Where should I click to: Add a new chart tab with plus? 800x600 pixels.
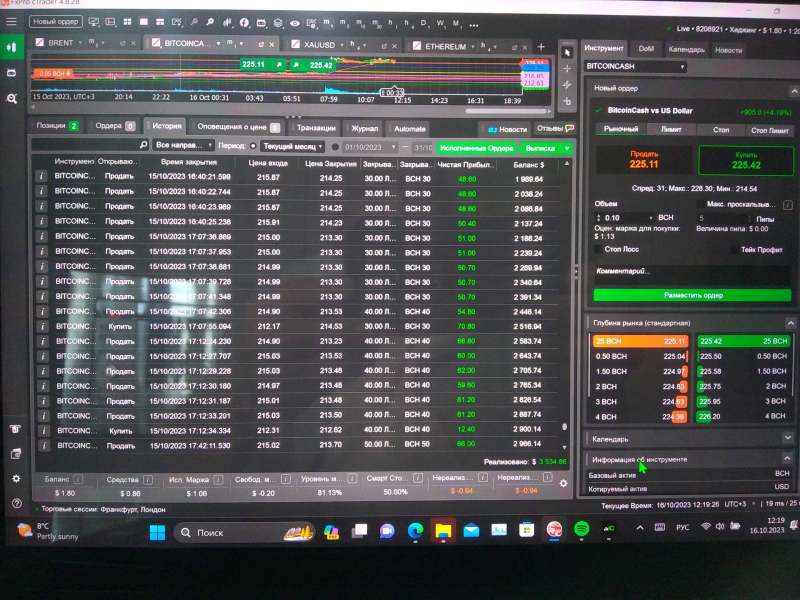[541, 47]
